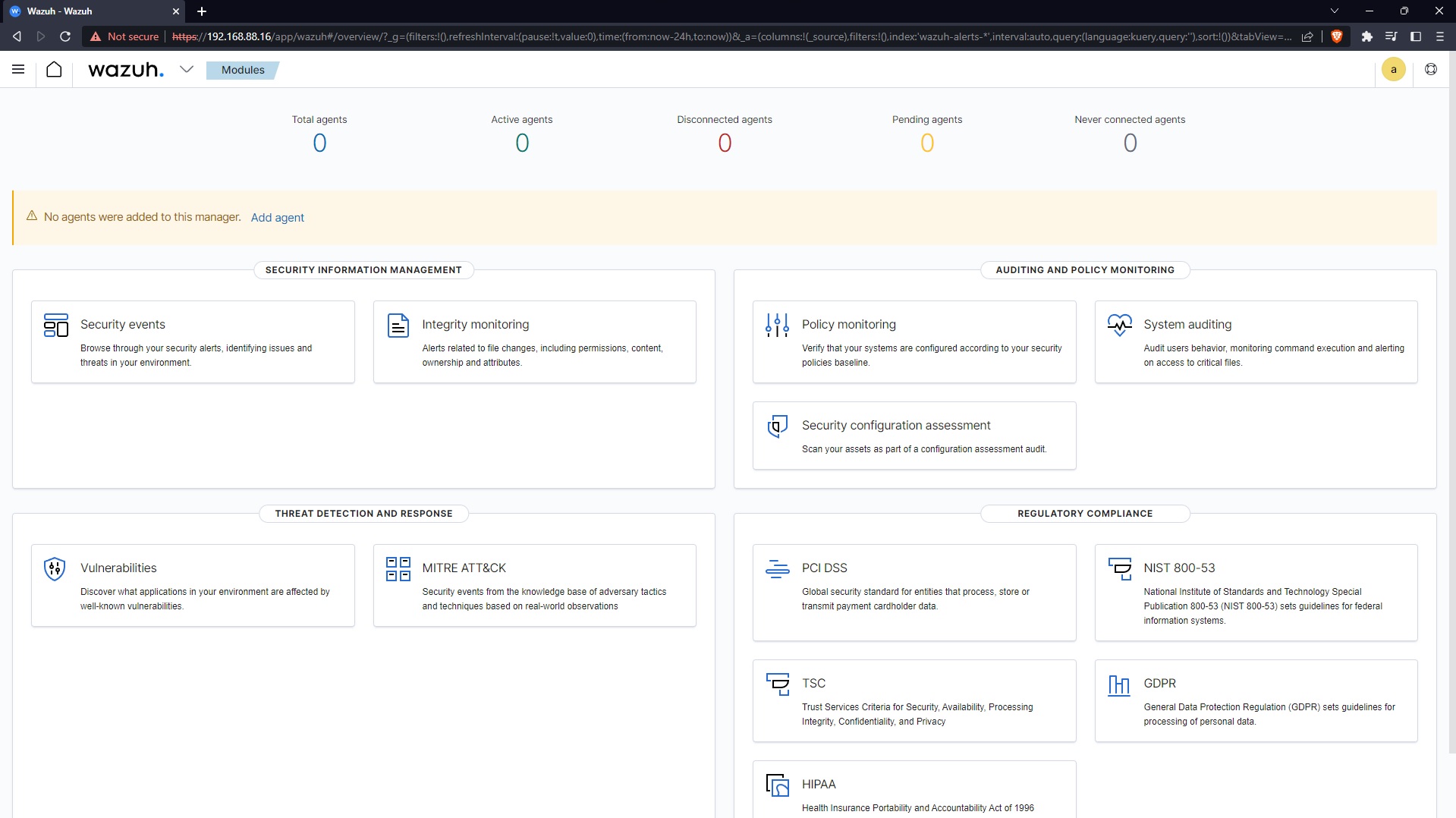
Task: Click the wazuh logo
Action: click(125, 70)
